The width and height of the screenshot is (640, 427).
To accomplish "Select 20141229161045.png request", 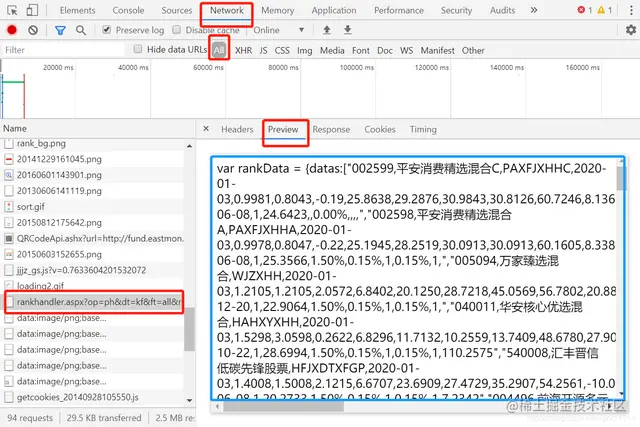I will pyautogui.click(x=93, y=159).
